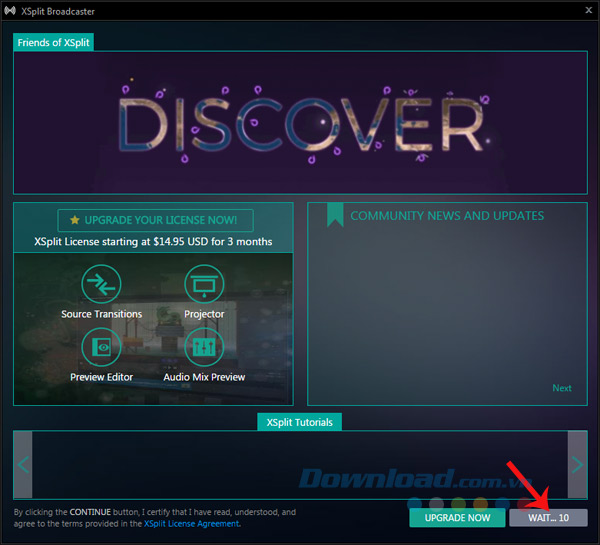Click the WAIT... 10 countdown button
Viewport: 600px width, 545px height.
548,518
